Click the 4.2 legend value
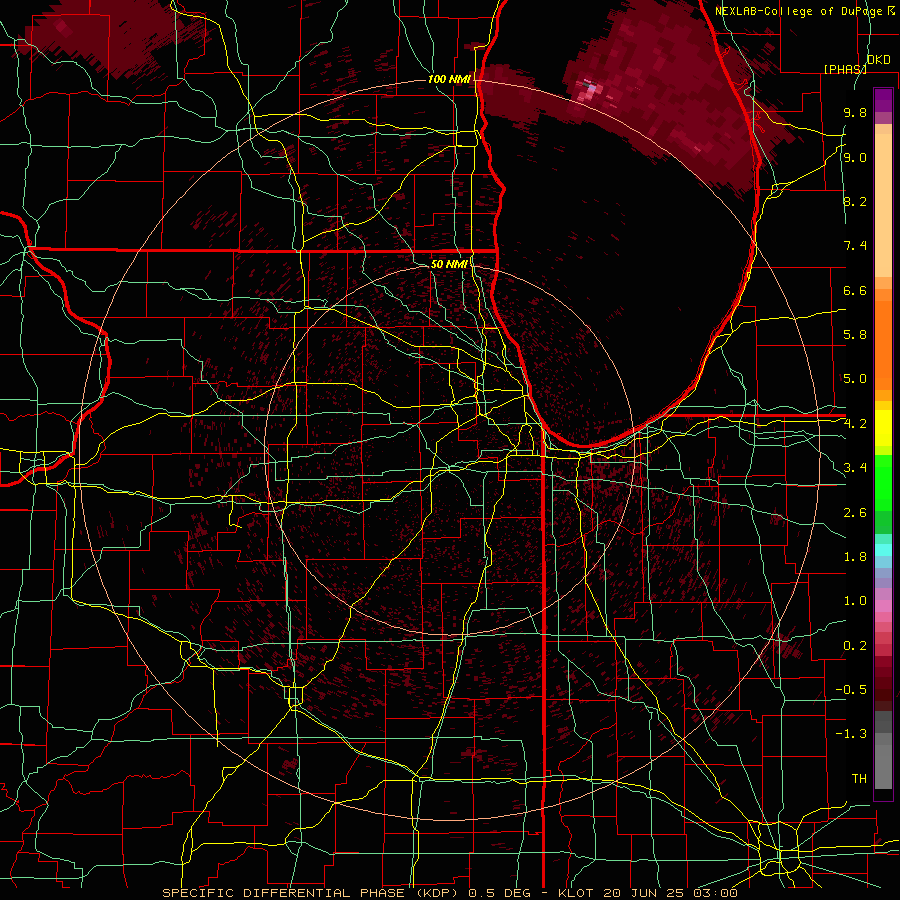This screenshot has height=900, width=900. coord(855,424)
